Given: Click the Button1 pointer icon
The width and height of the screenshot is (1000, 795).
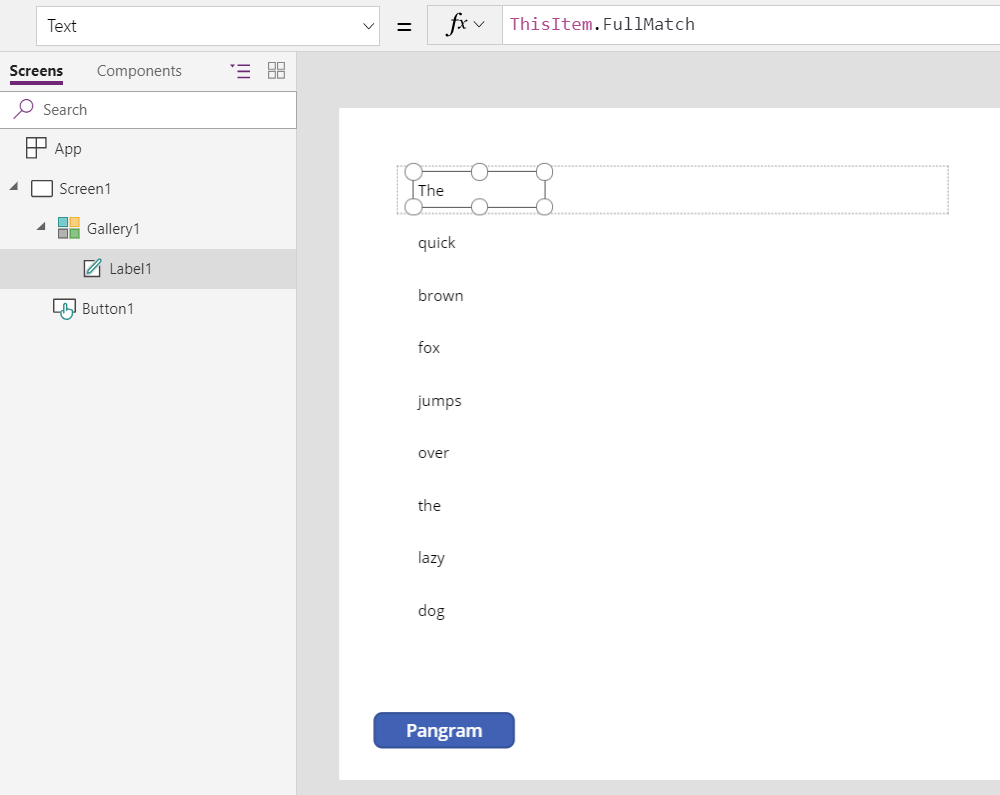Looking at the screenshot, I should pyautogui.click(x=64, y=309).
